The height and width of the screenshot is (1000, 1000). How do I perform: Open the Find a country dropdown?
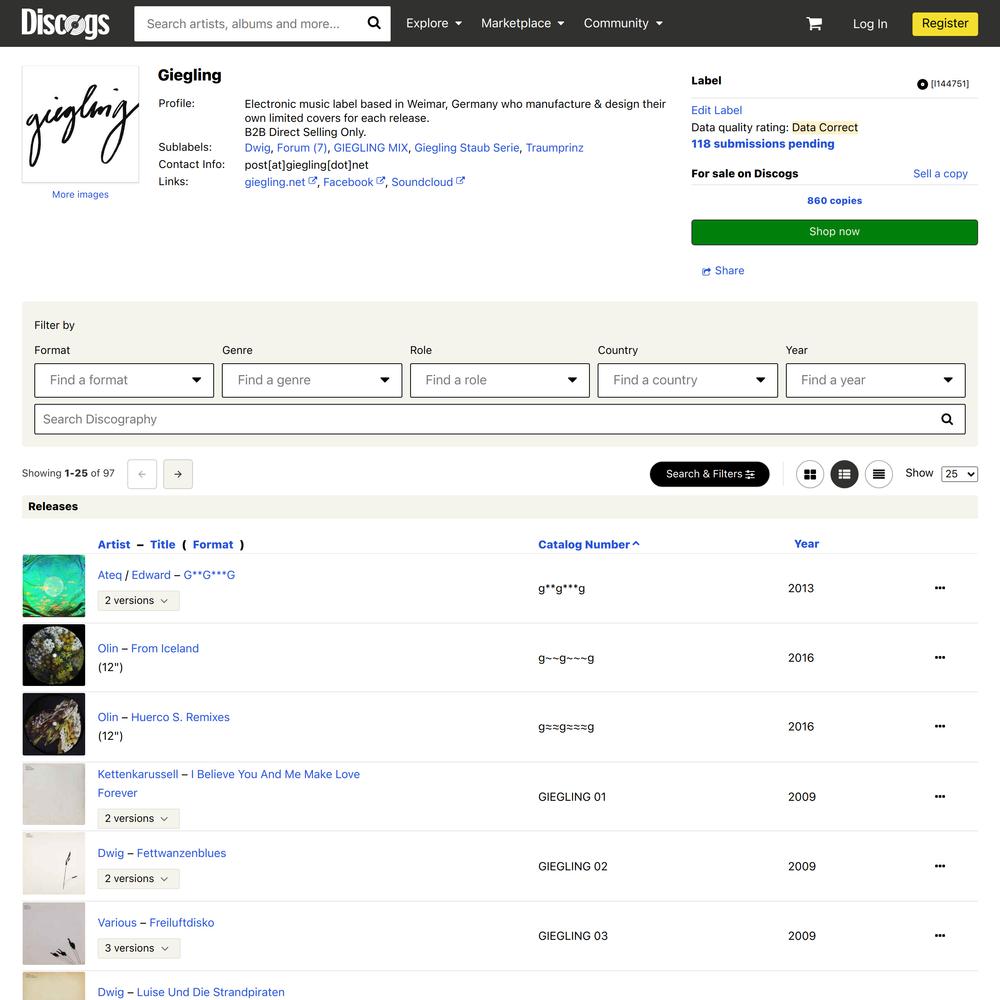coord(688,380)
